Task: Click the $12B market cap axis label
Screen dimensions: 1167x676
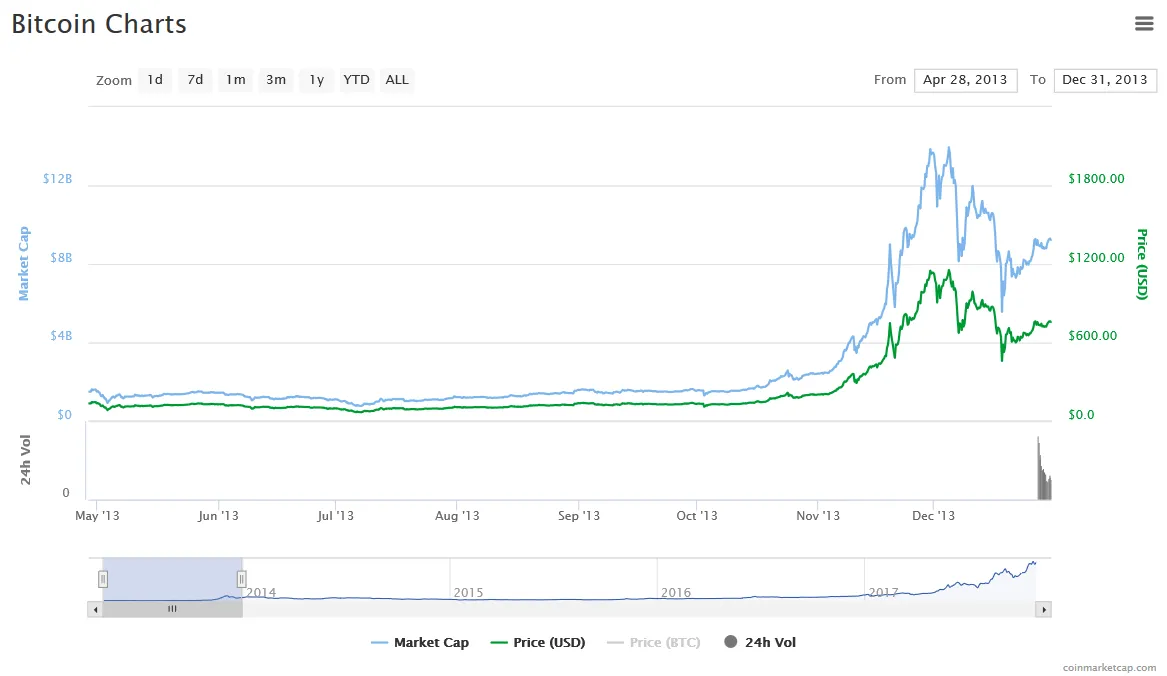Action: [57, 179]
